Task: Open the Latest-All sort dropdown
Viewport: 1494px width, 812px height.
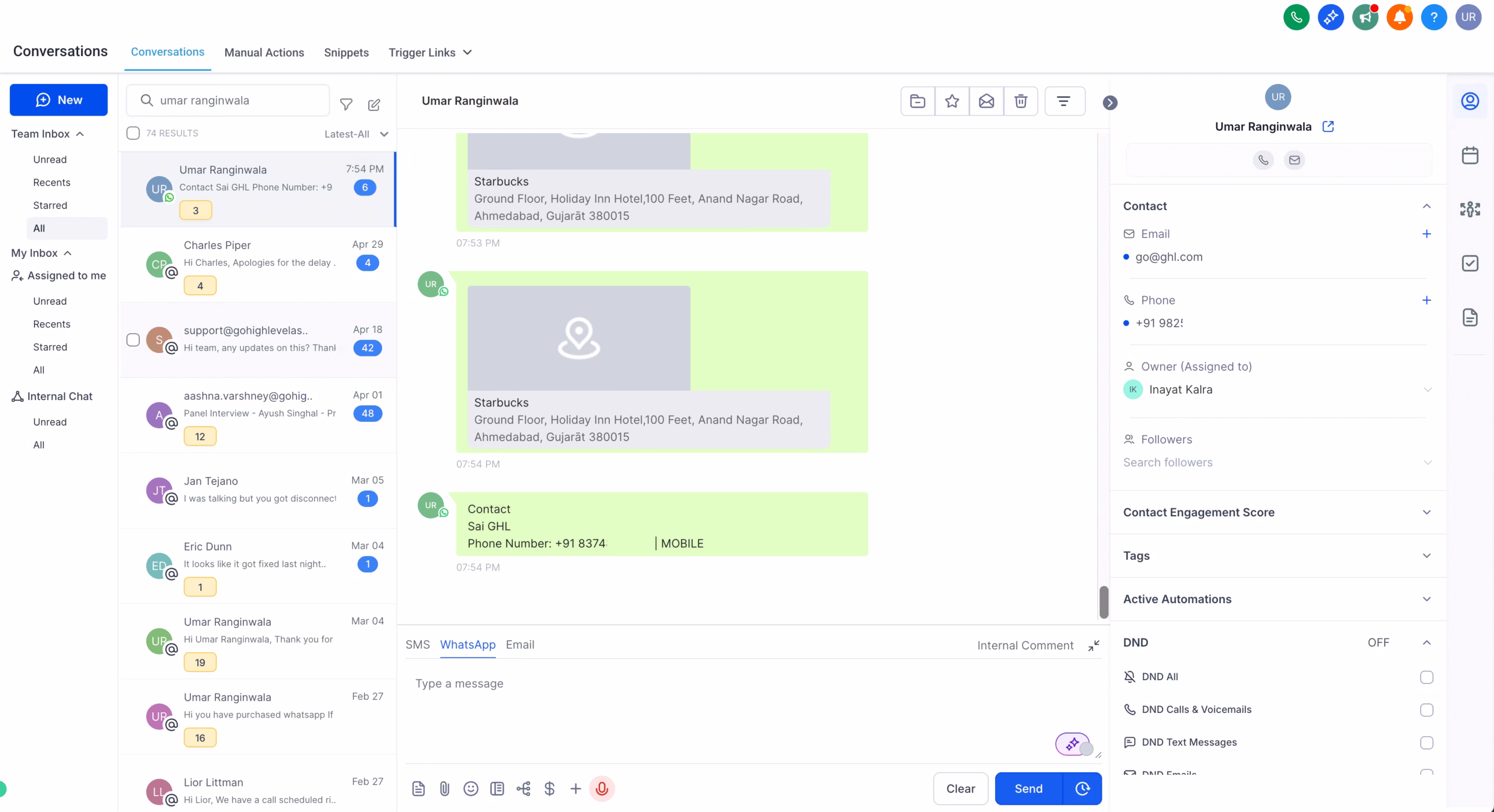Action: (x=356, y=134)
